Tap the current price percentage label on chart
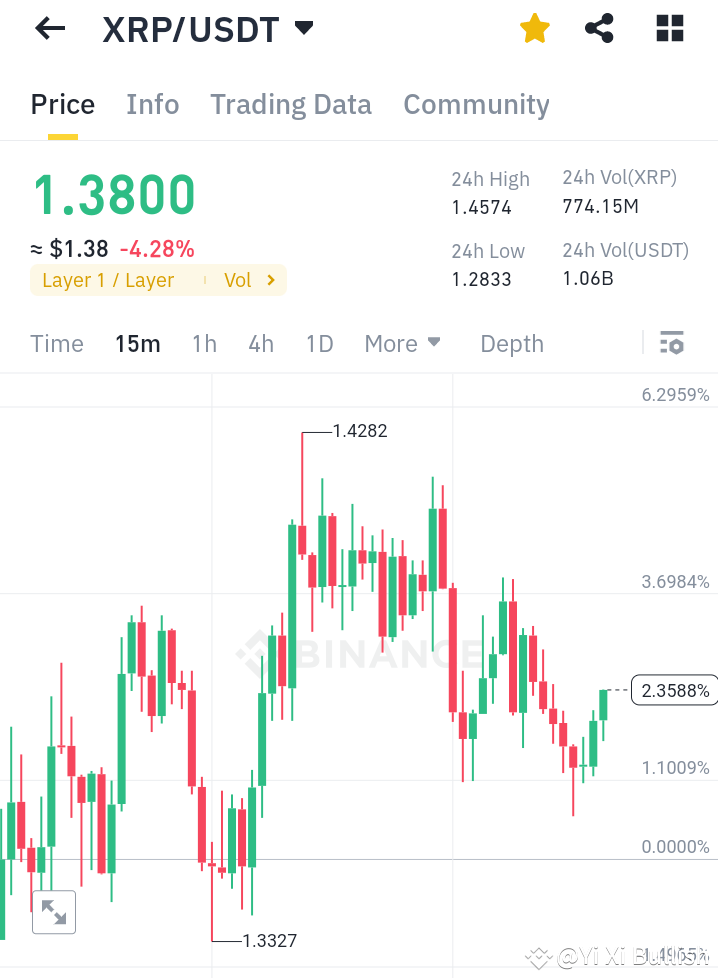 tap(674, 690)
